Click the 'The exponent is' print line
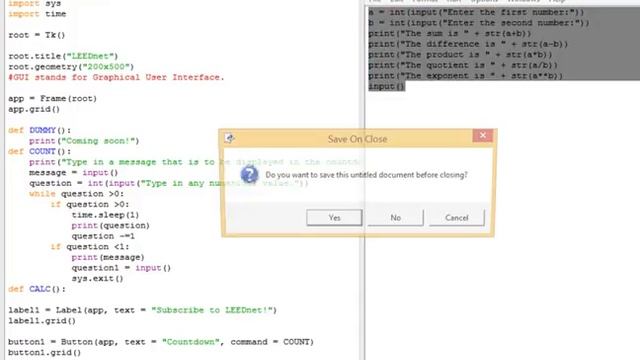Screen dimensions: 640x360 pyautogui.click(x=466, y=76)
